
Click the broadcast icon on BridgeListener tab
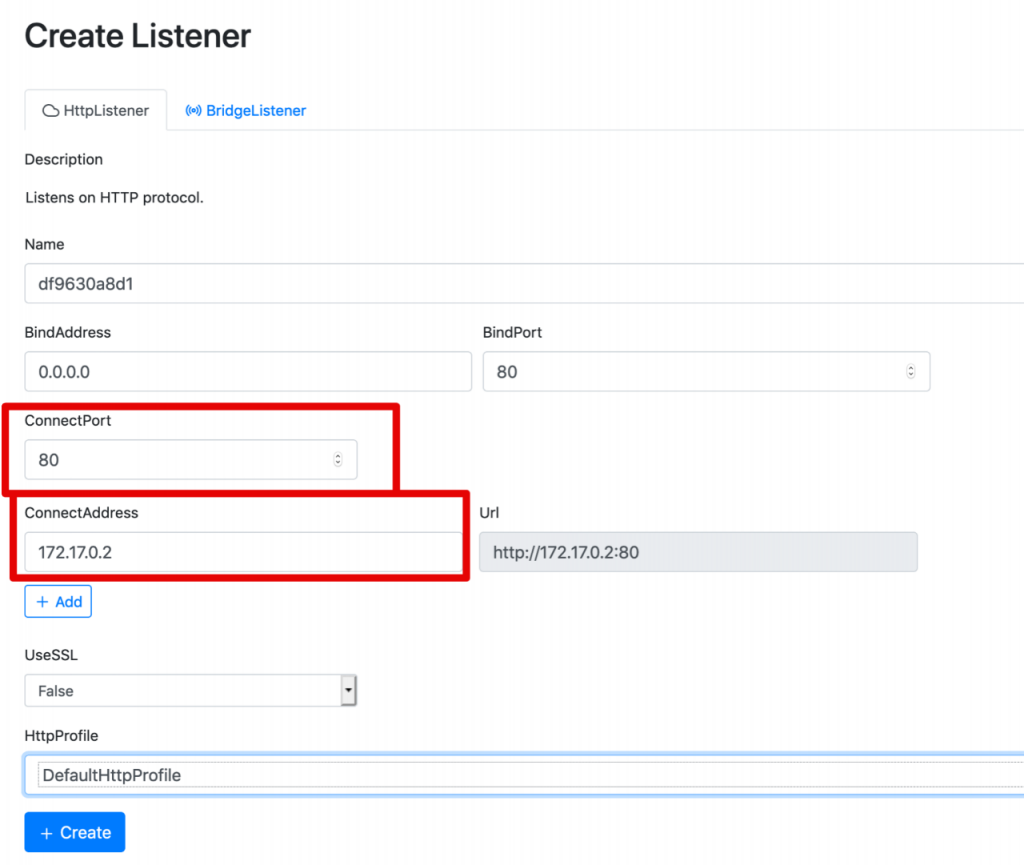(193, 111)
